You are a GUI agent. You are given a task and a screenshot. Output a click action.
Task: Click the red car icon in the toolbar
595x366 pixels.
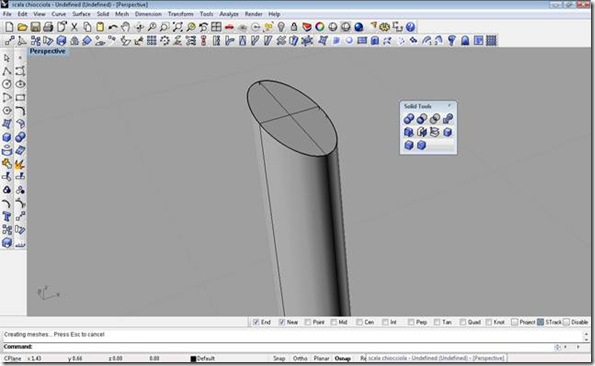point(229,27)
